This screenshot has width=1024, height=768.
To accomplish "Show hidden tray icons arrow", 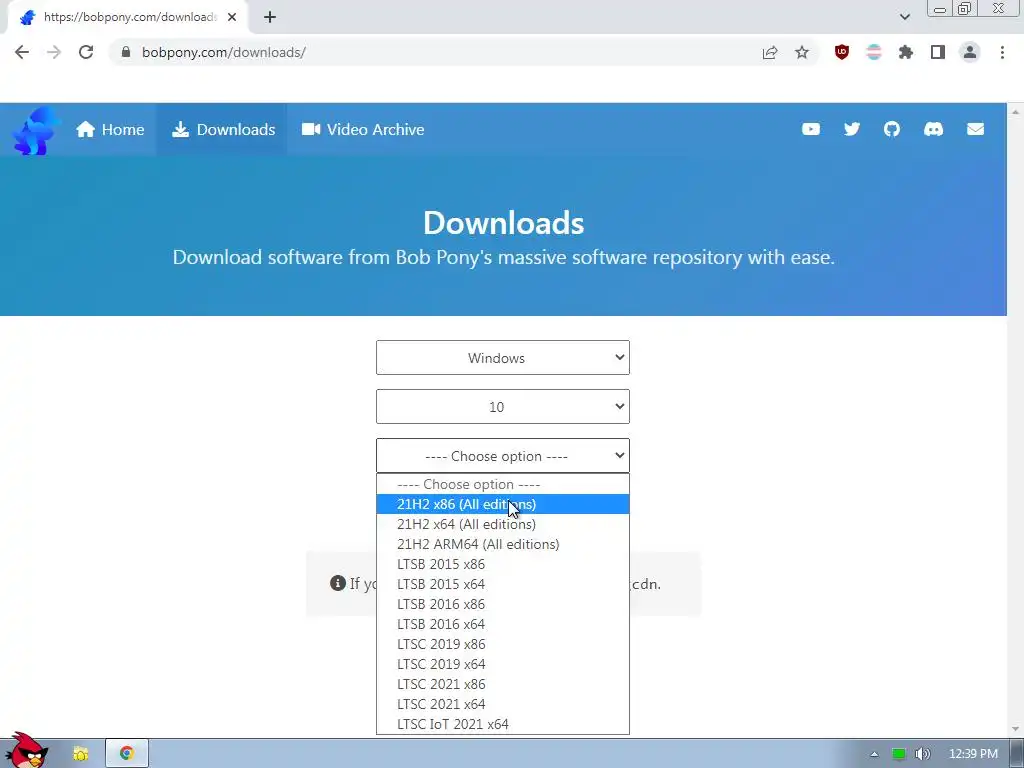I will (874, 754).
